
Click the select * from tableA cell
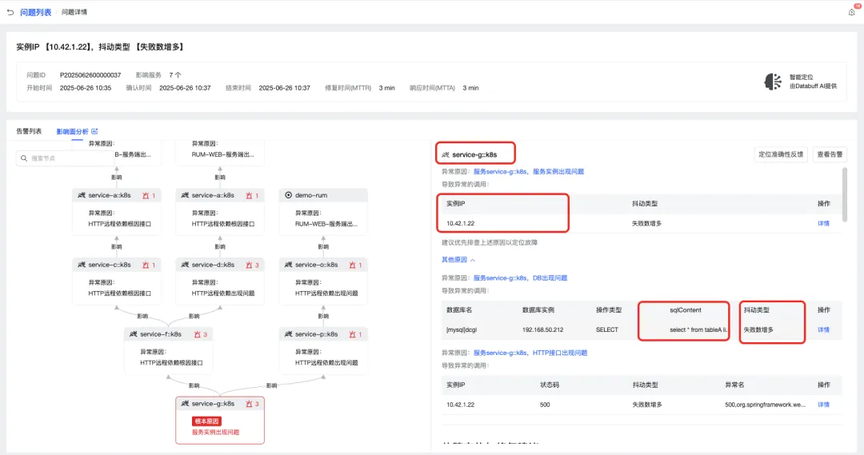699,329
